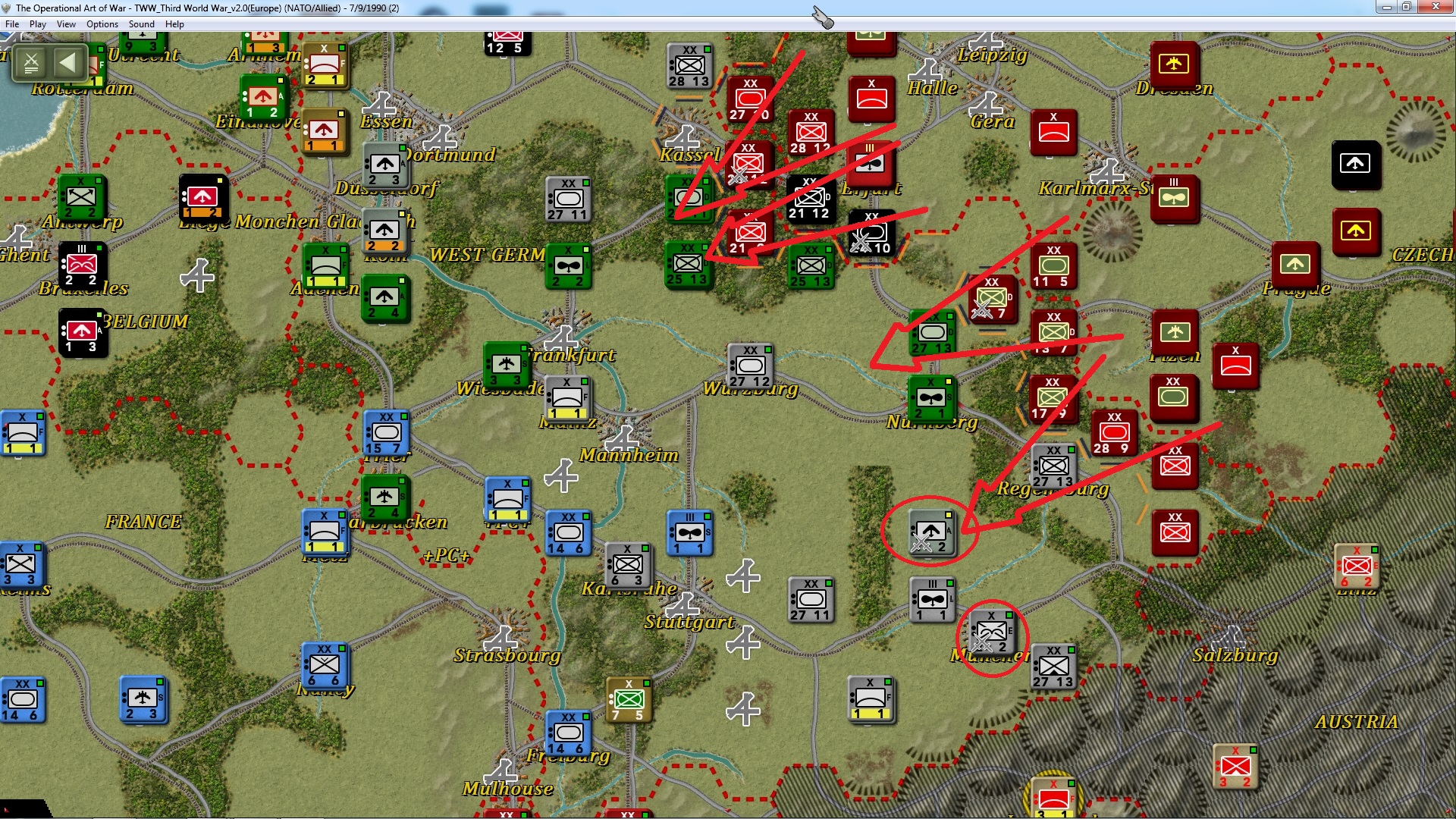Select the red air unit at Dresden
The height and width of the screenshot is (819, 1456).
click(x=1174, y=64)
